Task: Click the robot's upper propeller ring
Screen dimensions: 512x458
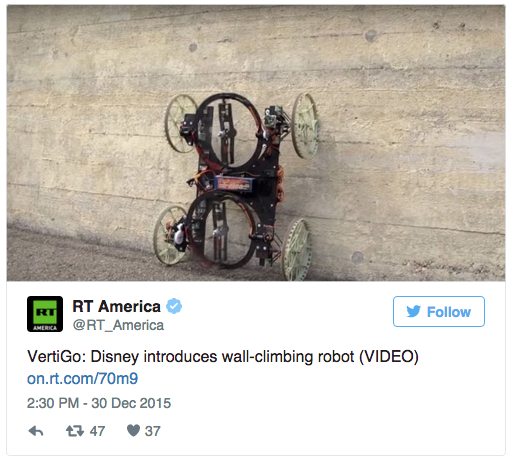Action: click(229, 130)
